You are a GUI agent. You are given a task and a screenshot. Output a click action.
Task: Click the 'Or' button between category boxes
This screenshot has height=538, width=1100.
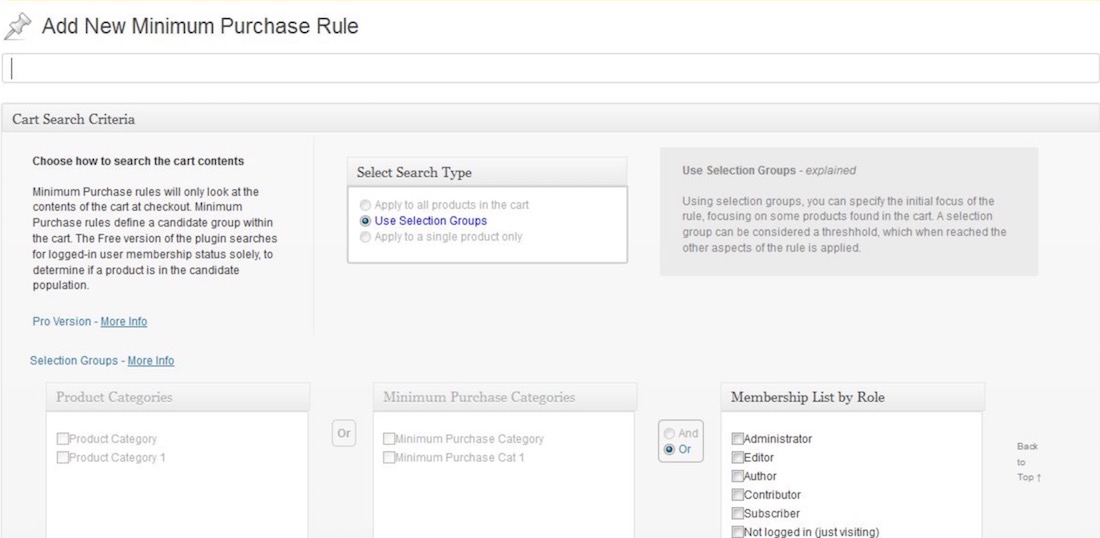(344, 433)
